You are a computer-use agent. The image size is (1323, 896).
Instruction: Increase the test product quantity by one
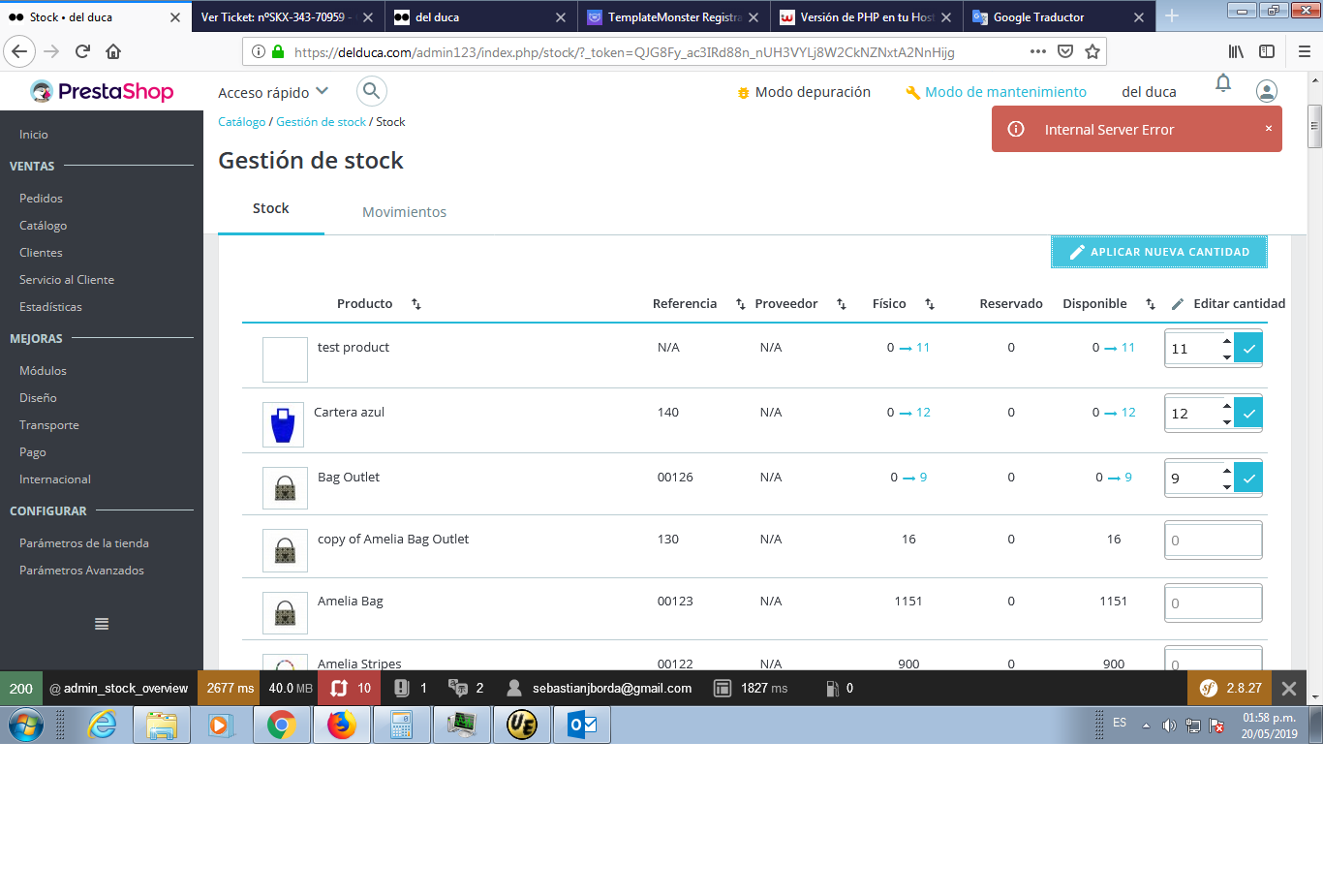pyautogui.click(x=1226, y=341)
